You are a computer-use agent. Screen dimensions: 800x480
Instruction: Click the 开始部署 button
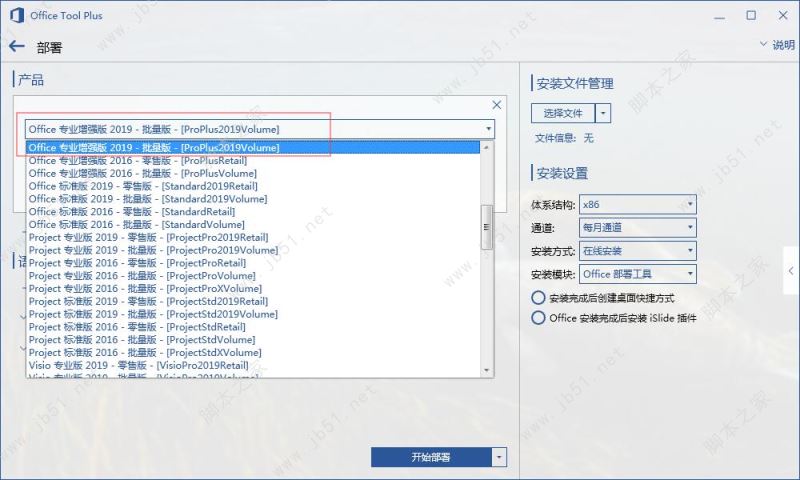coord(431,457)
